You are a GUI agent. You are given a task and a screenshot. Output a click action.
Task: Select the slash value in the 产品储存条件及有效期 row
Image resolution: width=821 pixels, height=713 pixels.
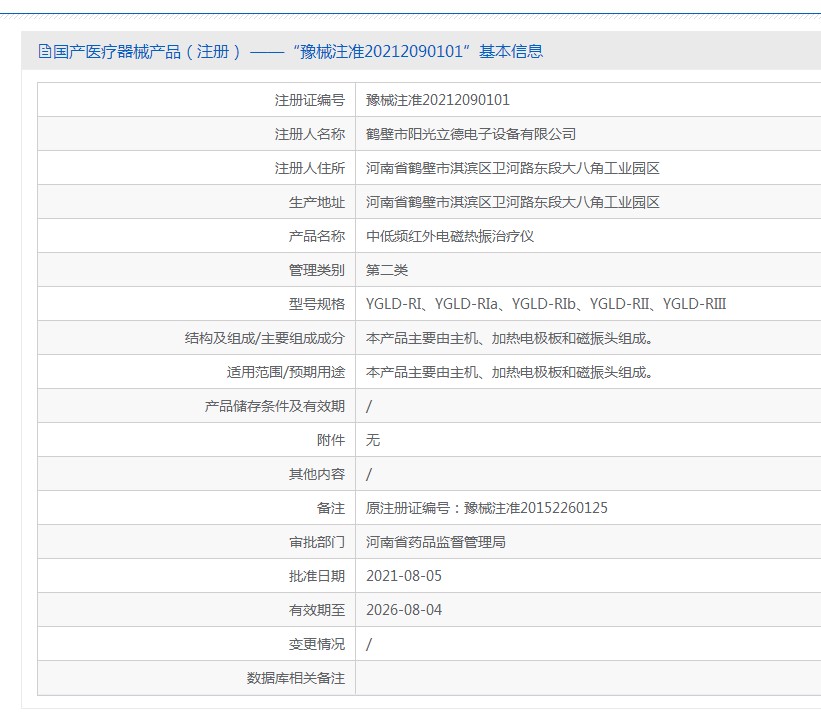click(x=369, y=406)
